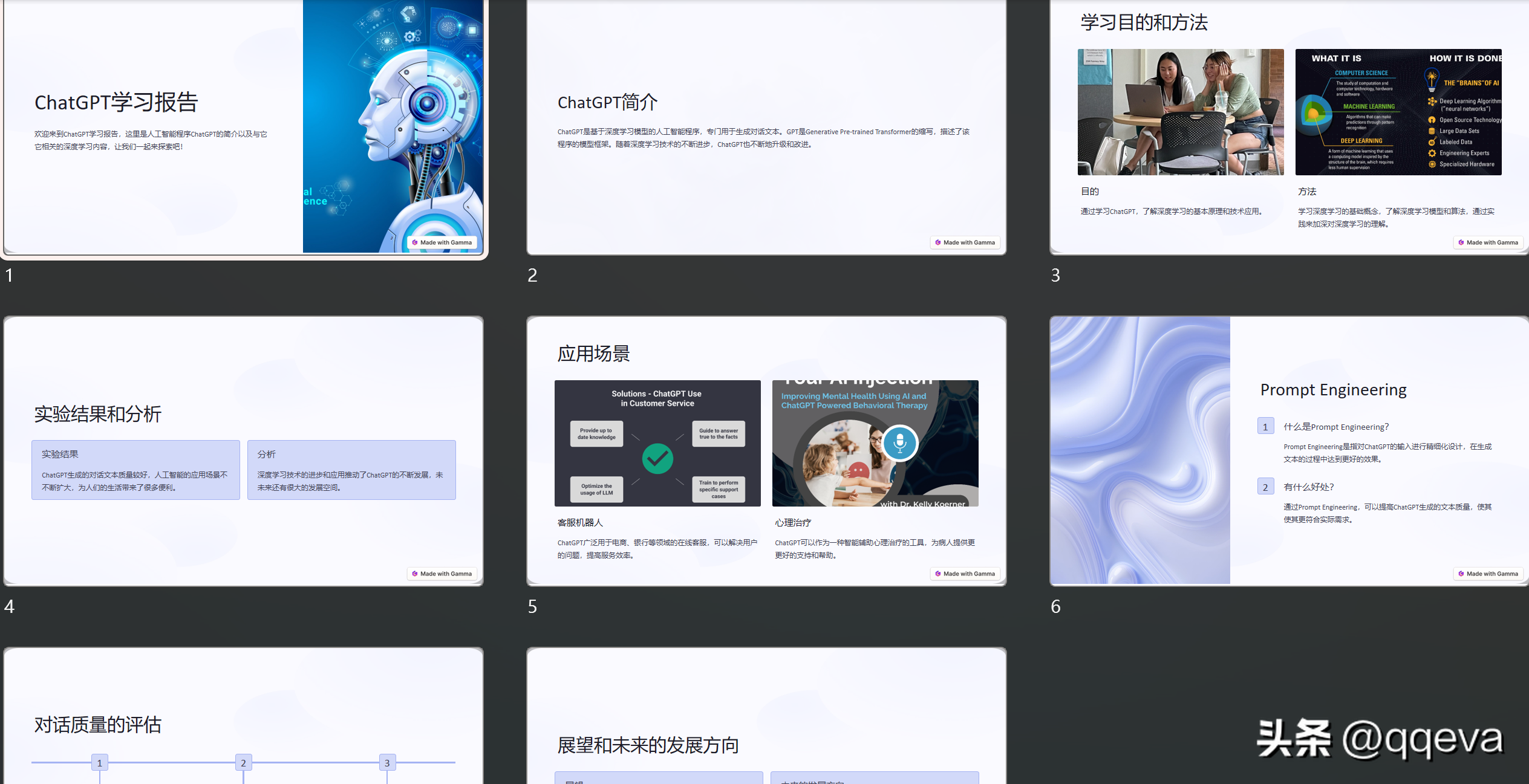Click the heading 应用场景
The width and height of the screenshot is (1529, 784).
(594, 354)
